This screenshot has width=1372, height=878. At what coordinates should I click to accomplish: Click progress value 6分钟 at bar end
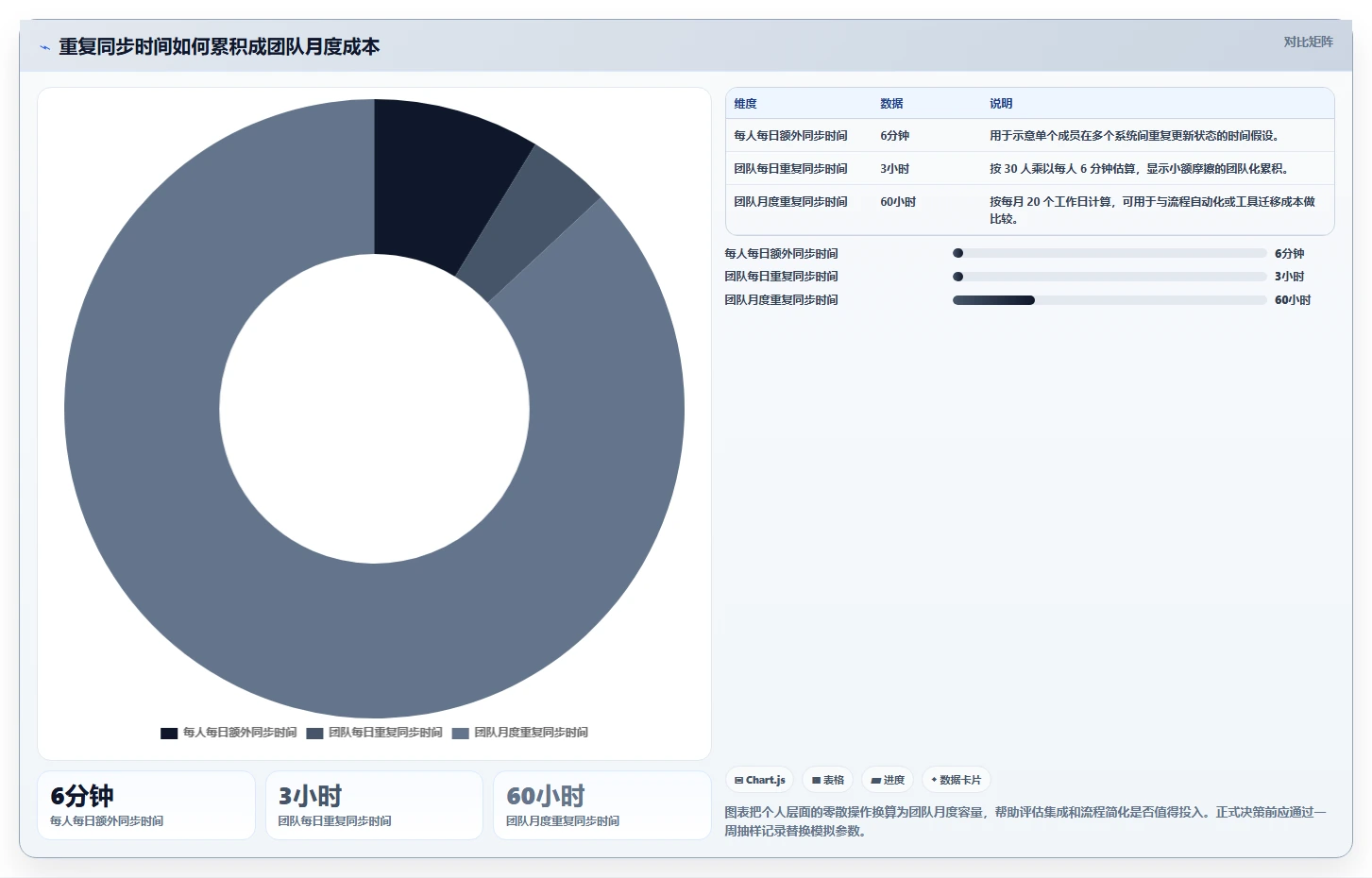point(1289,254)
